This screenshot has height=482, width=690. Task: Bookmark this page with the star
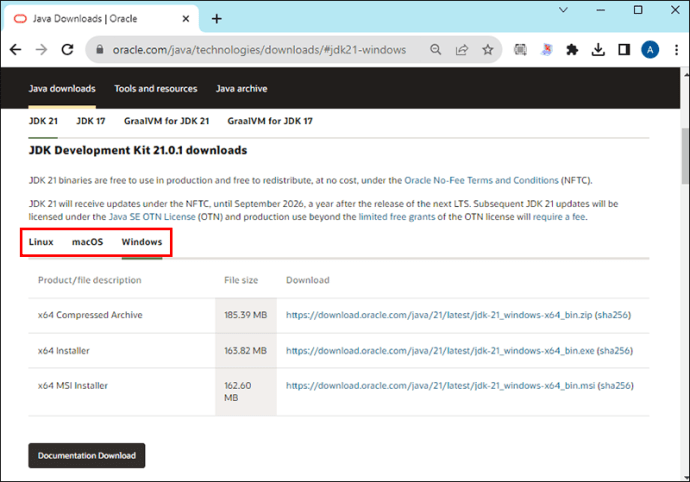488,50
